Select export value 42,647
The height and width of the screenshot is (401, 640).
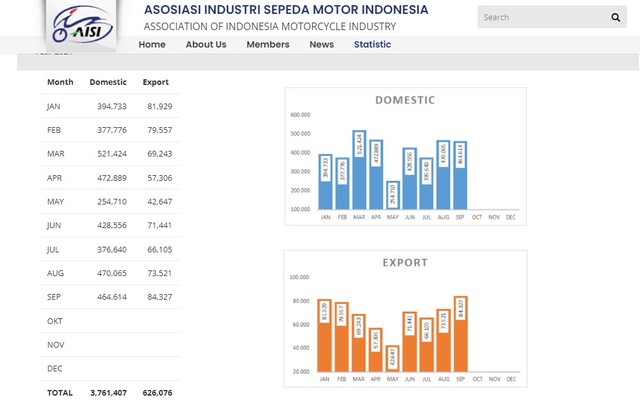pos(160,202)
